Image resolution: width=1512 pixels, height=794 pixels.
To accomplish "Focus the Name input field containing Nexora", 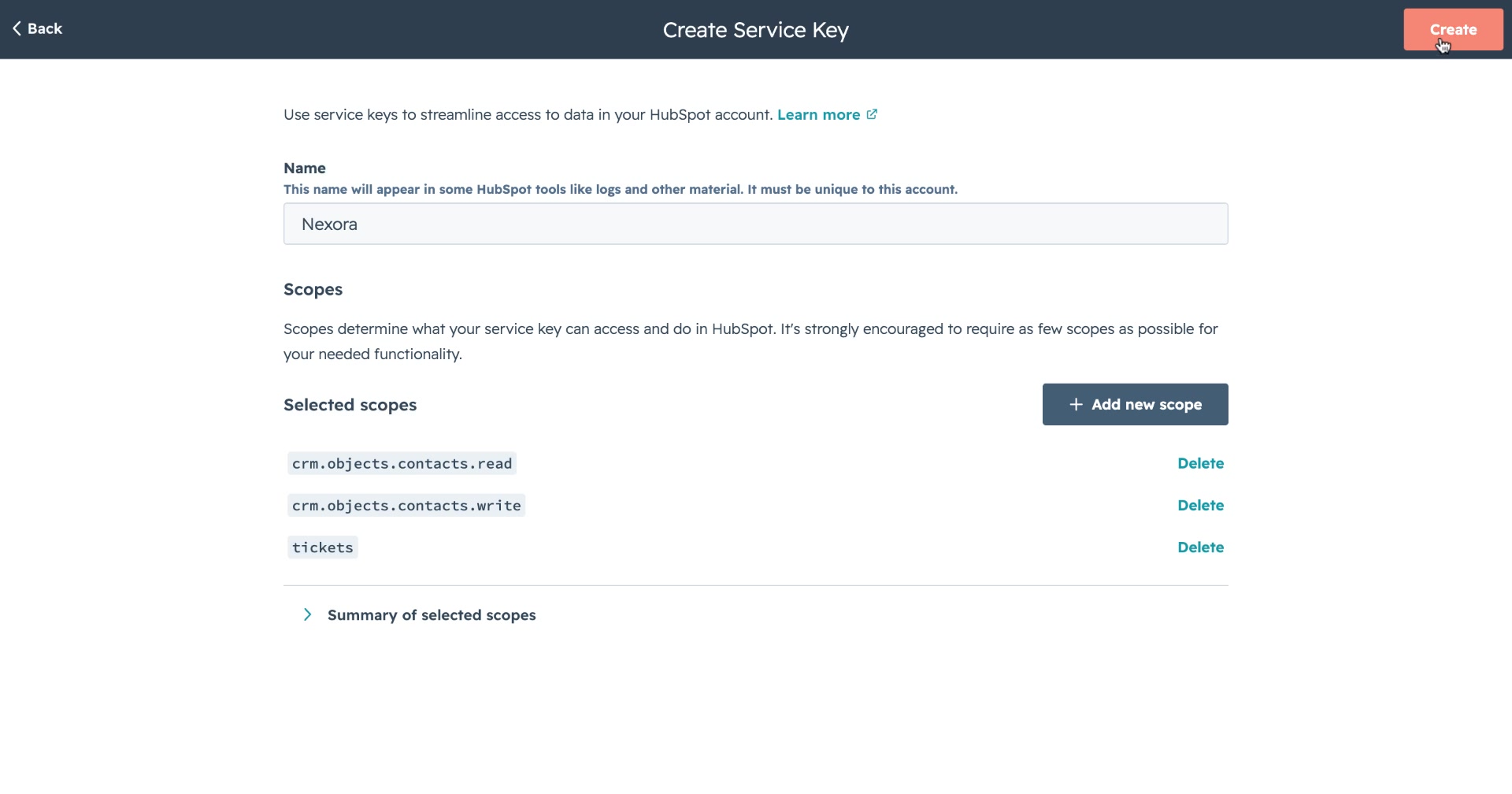I will [755, 224].
